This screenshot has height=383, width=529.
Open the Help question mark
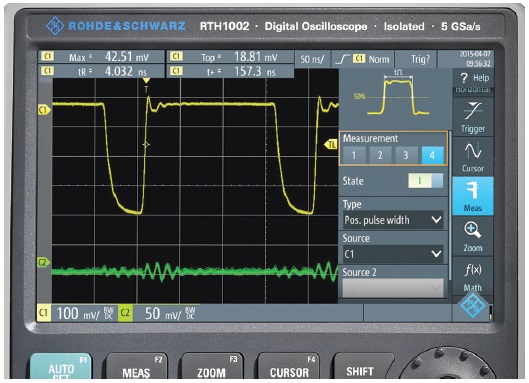coord(473,78)
